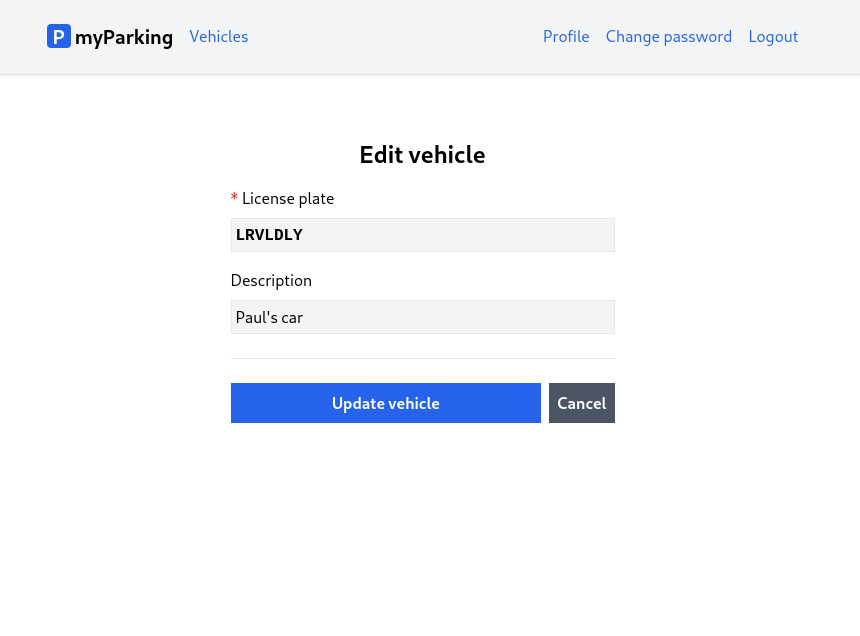Click the Description label
Viewport: 860px width, 636px height.
click(271, 281)
